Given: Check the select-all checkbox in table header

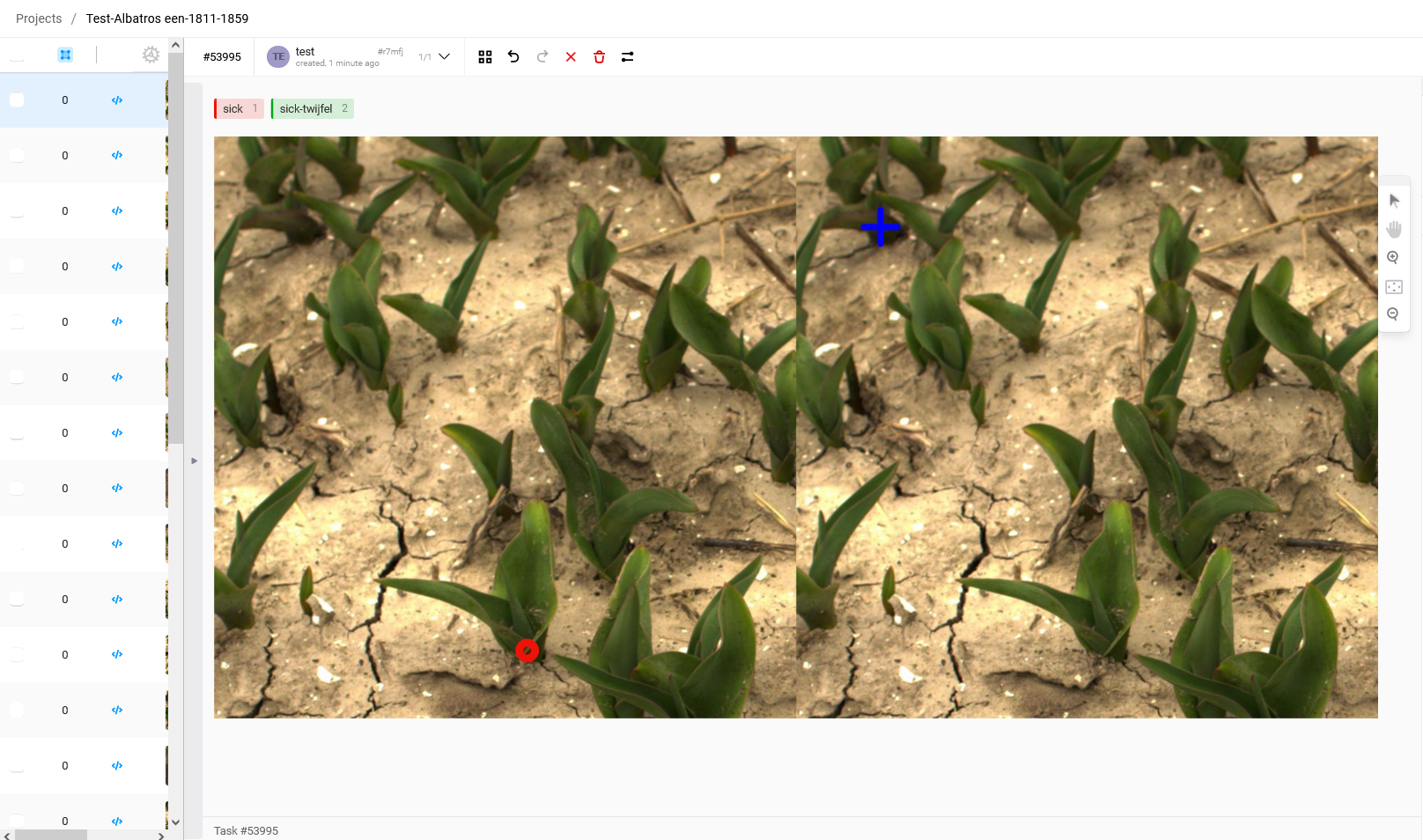Looking at the screenshot, I should pyautogui.click(x=17, y=55).
